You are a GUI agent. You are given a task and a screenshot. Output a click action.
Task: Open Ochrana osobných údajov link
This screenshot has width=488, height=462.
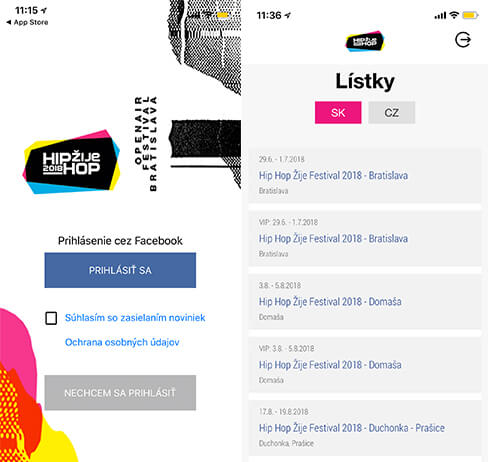click(122, 342)
